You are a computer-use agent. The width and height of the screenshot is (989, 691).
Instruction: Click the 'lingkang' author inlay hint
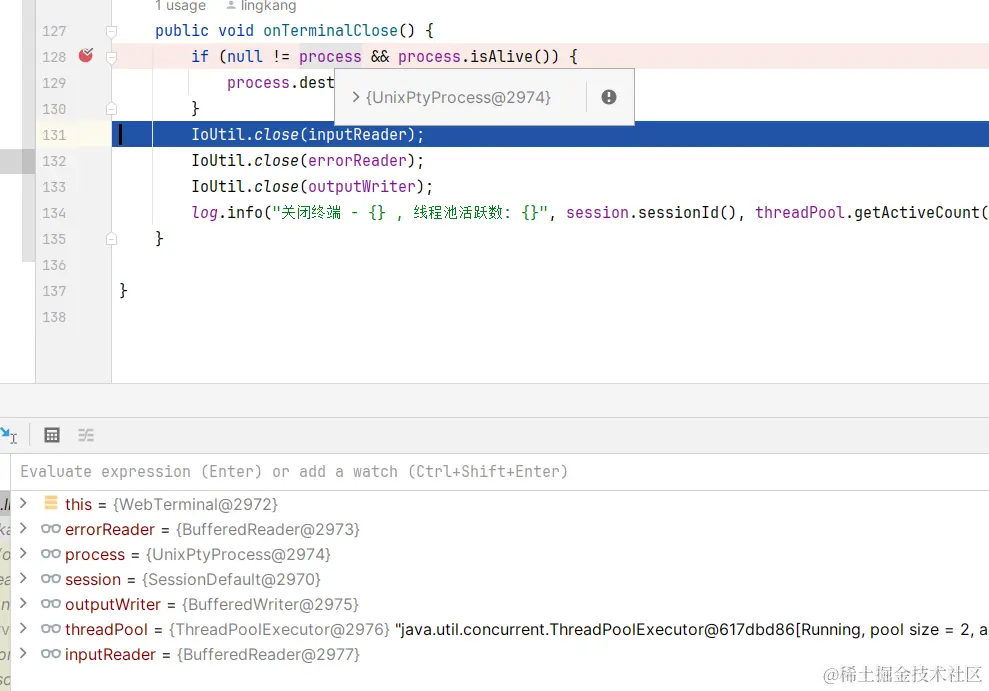point(261,6)
